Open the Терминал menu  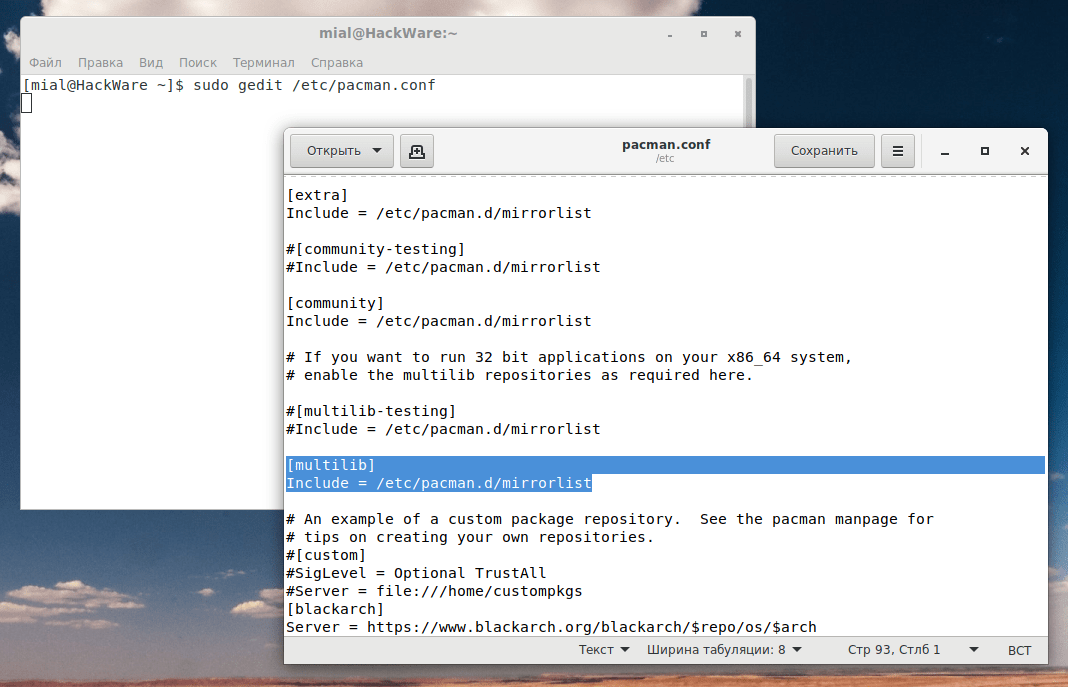(x=263, y=61)
